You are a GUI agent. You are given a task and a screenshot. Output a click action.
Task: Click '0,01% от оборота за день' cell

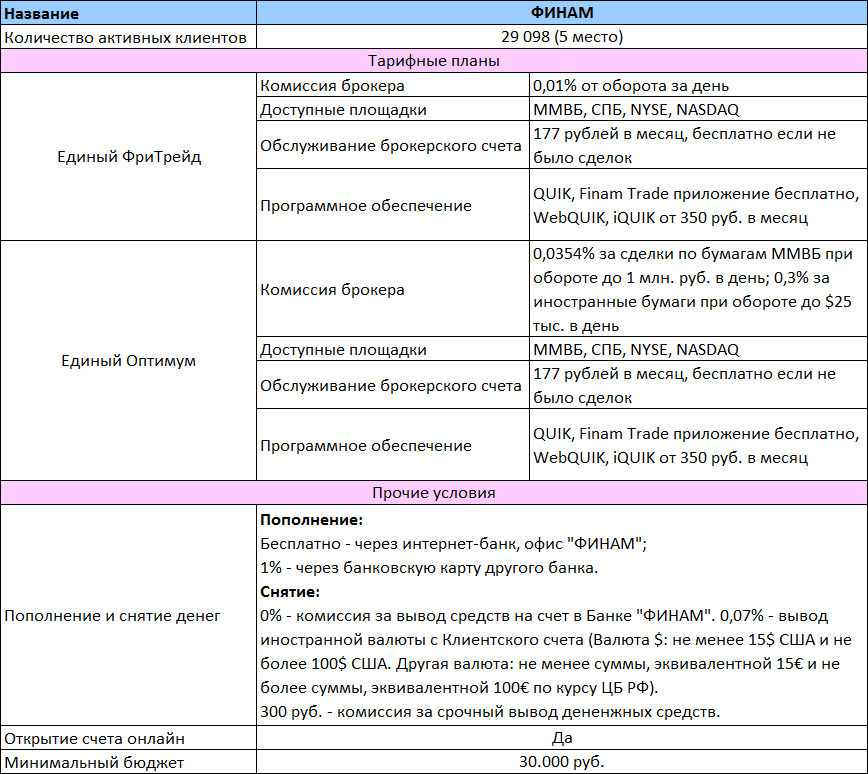point(698,85)
